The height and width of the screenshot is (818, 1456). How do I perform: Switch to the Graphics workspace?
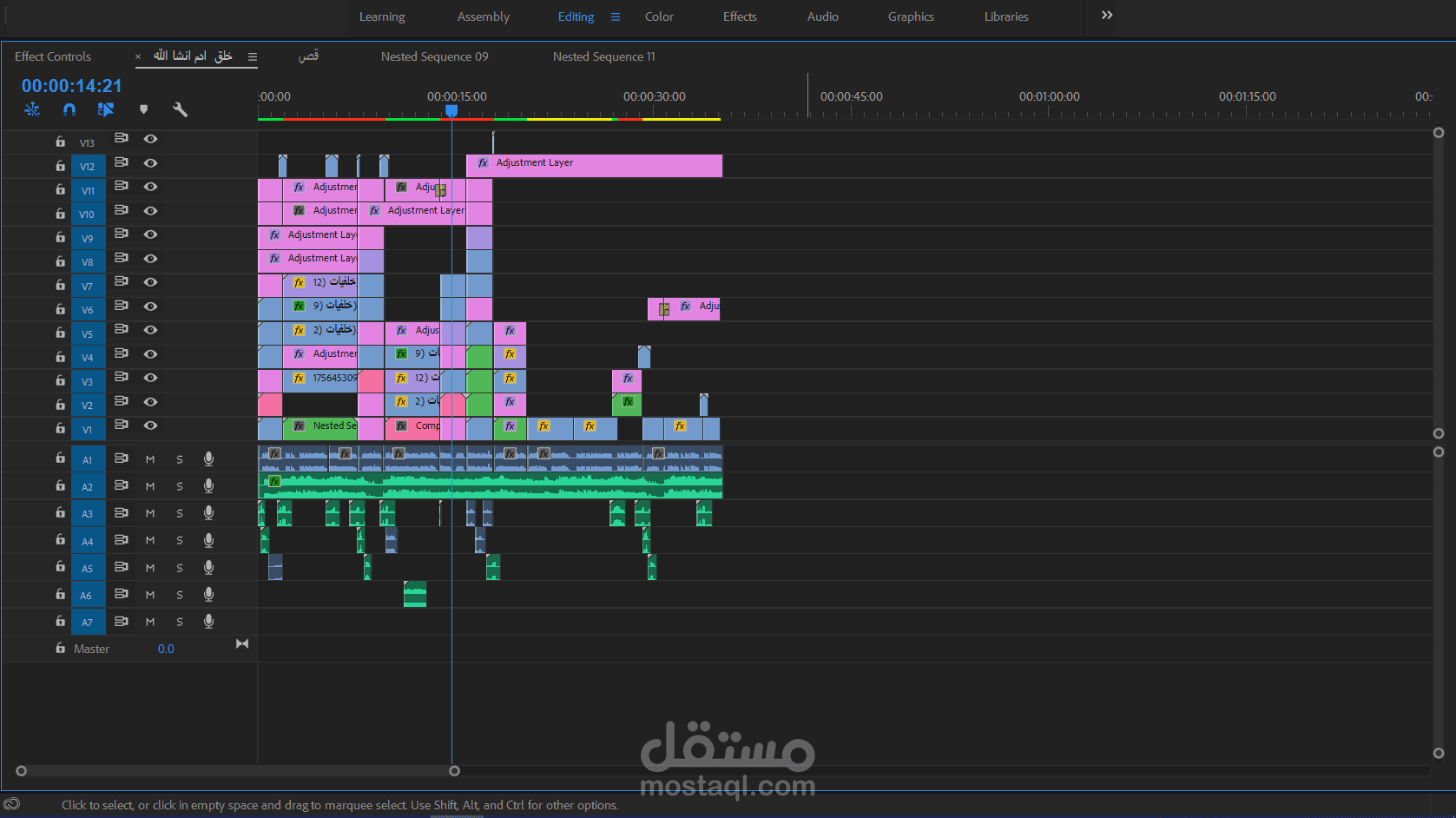[911, 16]
